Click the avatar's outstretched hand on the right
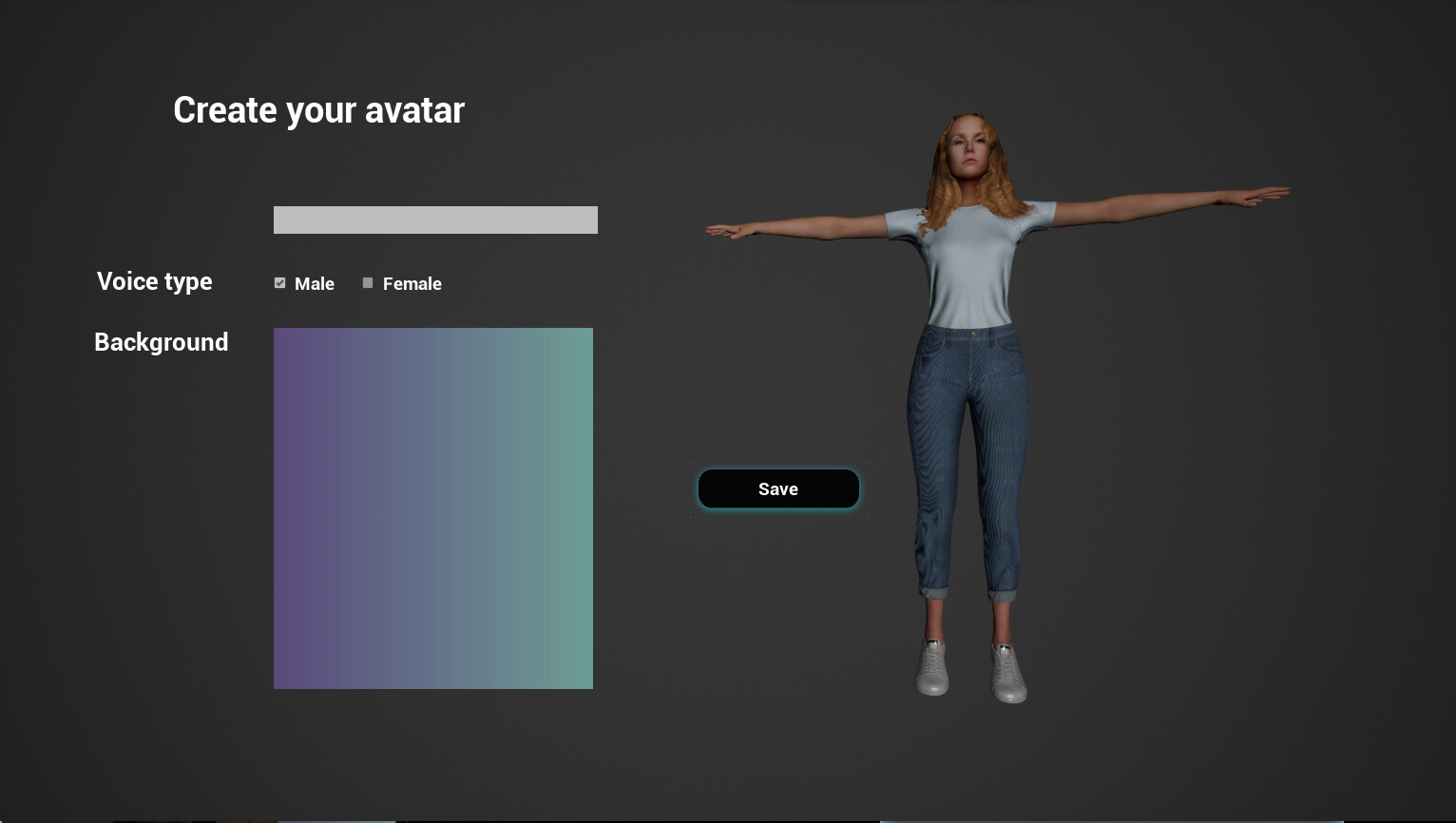 click(1264, 195)
